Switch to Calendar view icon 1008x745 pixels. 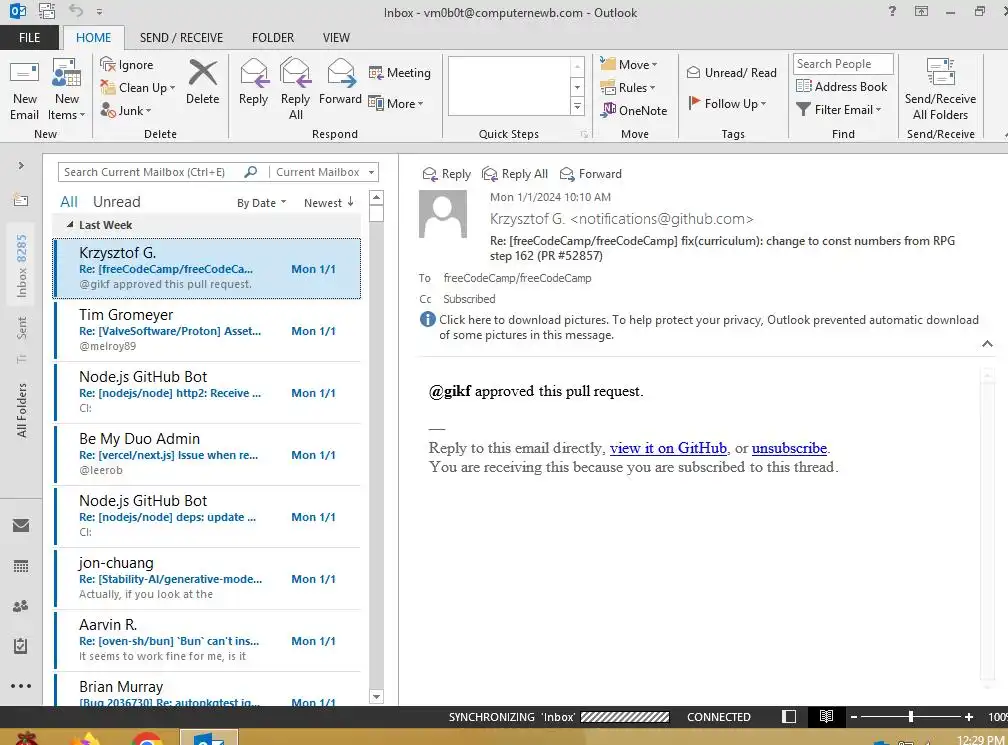[21, 566]
